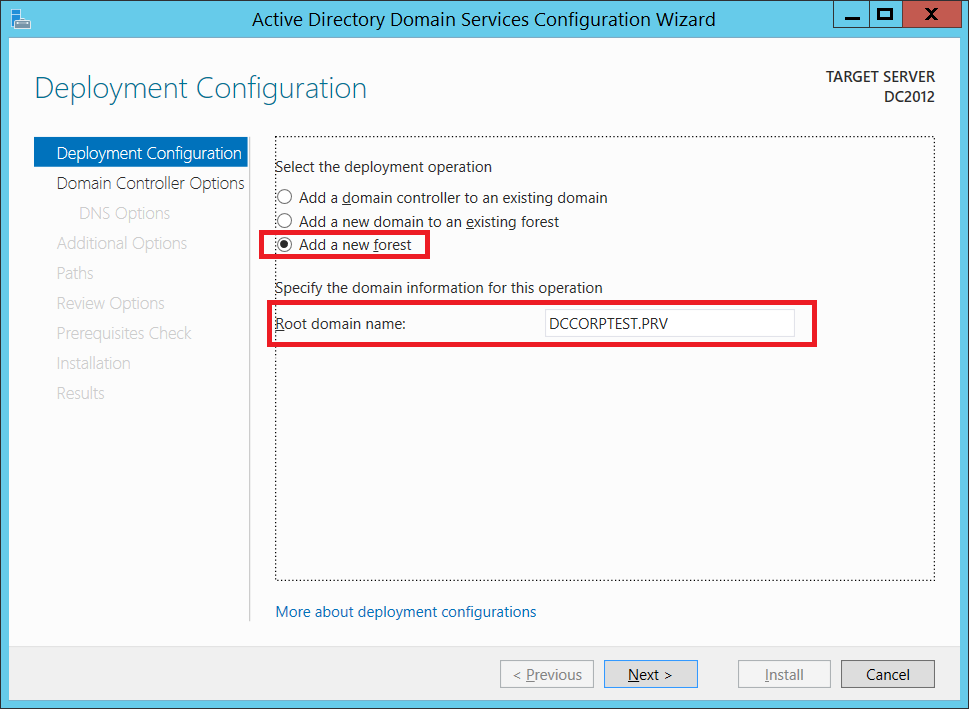Minimize the configuration wizard window
The image size is (969, 709).
pyautogui.click(x=852, y=15)
